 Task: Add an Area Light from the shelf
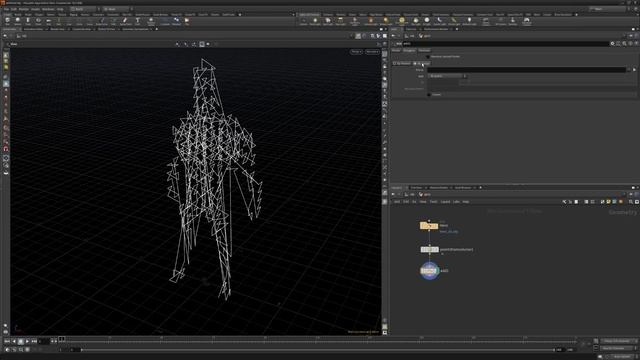[x=340, y=21]
